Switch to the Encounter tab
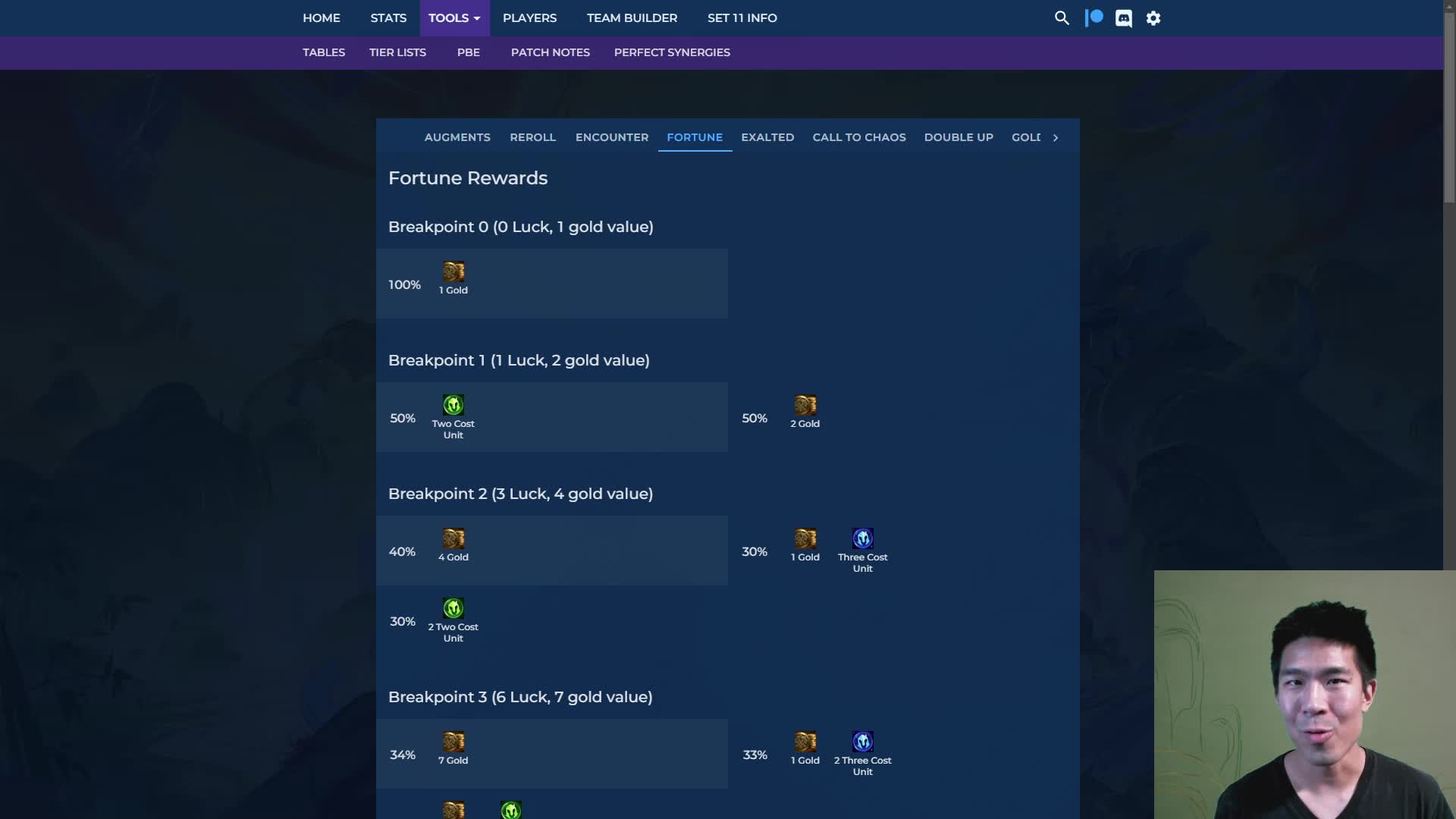 click(x=612, y=137)
